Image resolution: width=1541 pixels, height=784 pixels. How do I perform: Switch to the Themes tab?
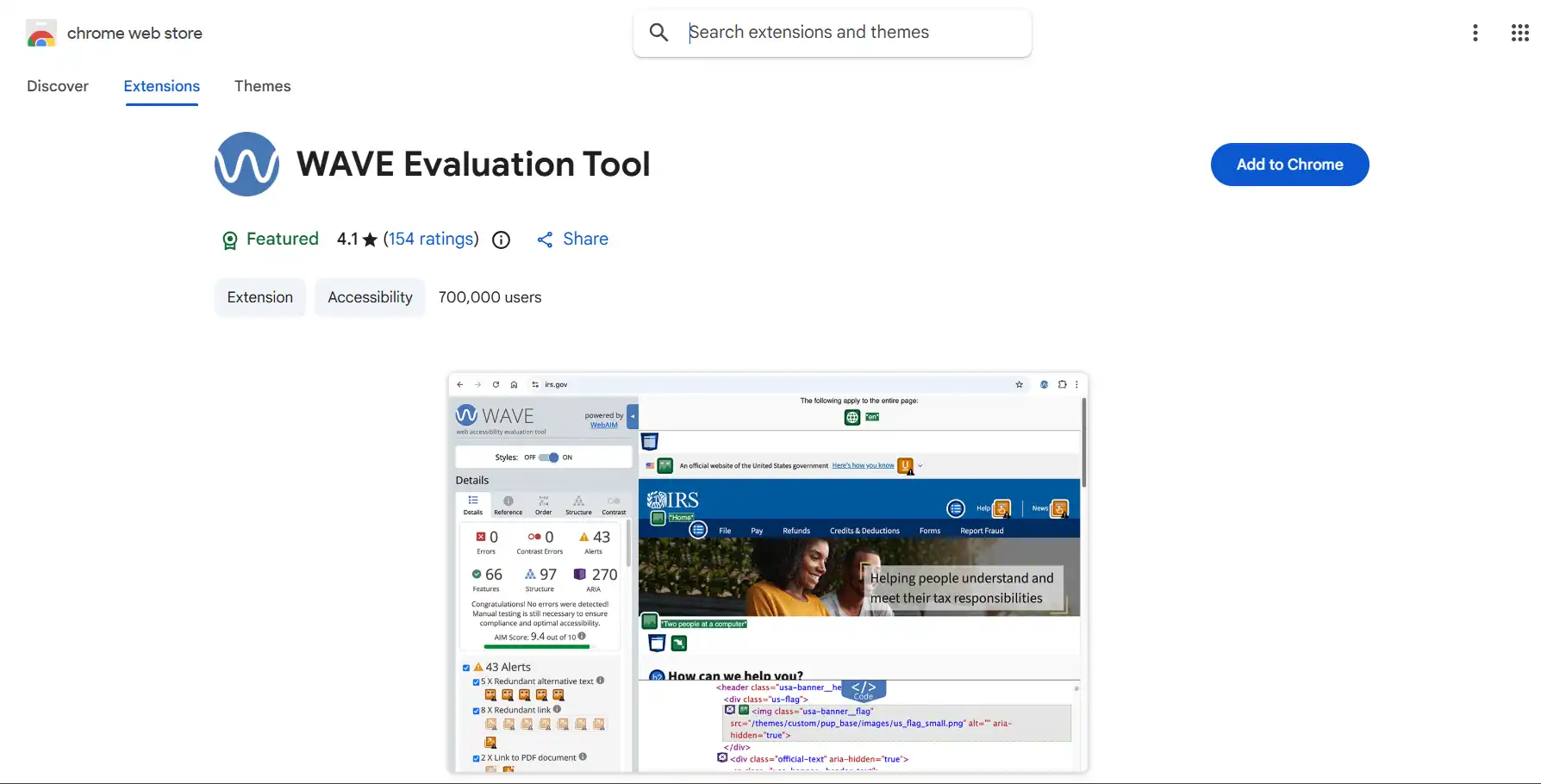(262, 86)
